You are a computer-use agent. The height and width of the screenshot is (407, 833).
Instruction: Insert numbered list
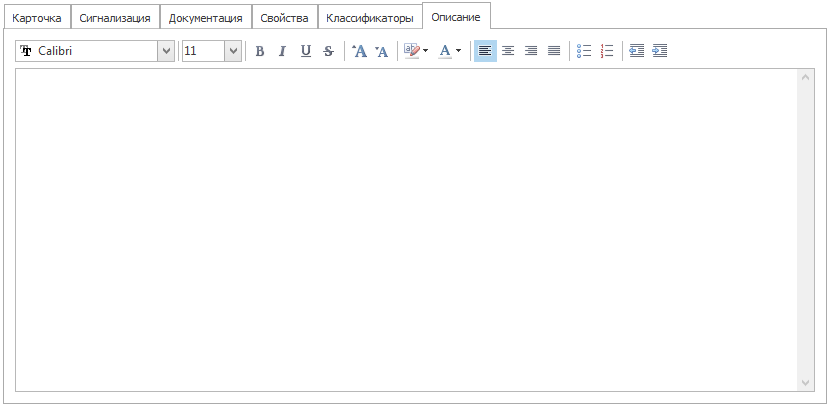click(x=607, y=51)
